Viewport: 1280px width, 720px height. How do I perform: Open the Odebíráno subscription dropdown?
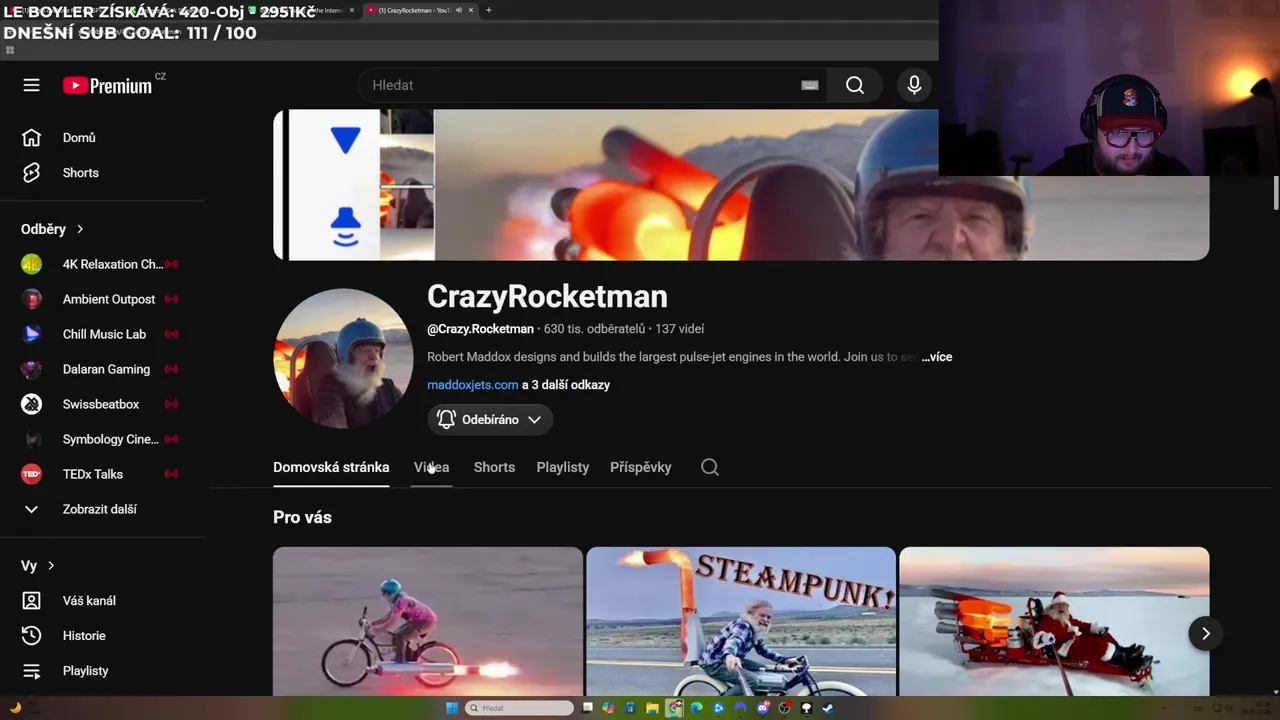(490, 420)
